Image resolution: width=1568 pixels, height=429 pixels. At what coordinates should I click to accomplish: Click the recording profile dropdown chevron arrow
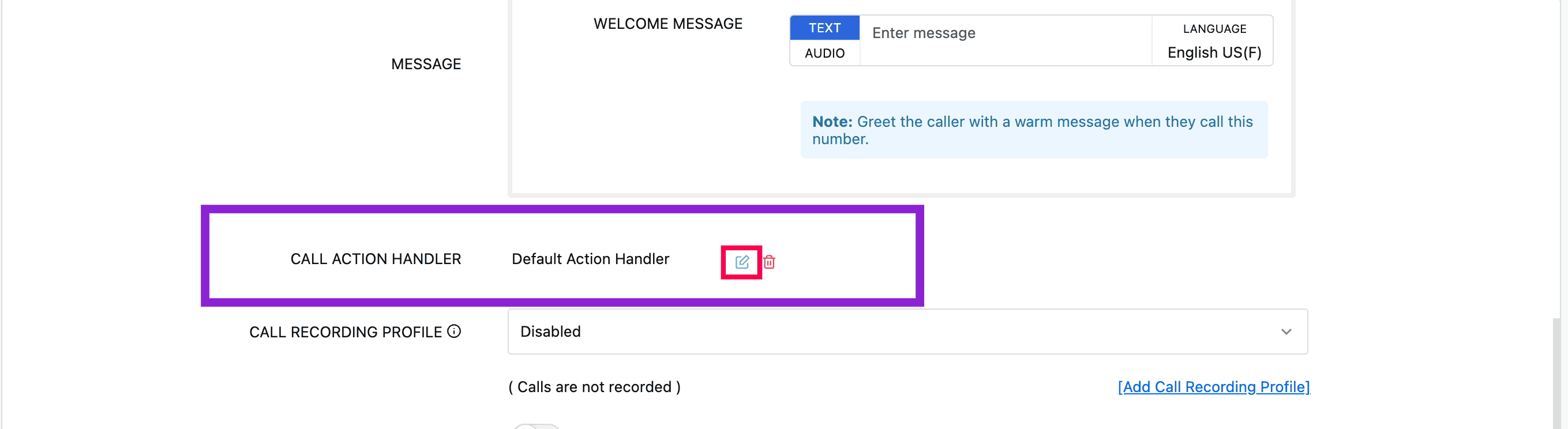tap(1285, 332)
